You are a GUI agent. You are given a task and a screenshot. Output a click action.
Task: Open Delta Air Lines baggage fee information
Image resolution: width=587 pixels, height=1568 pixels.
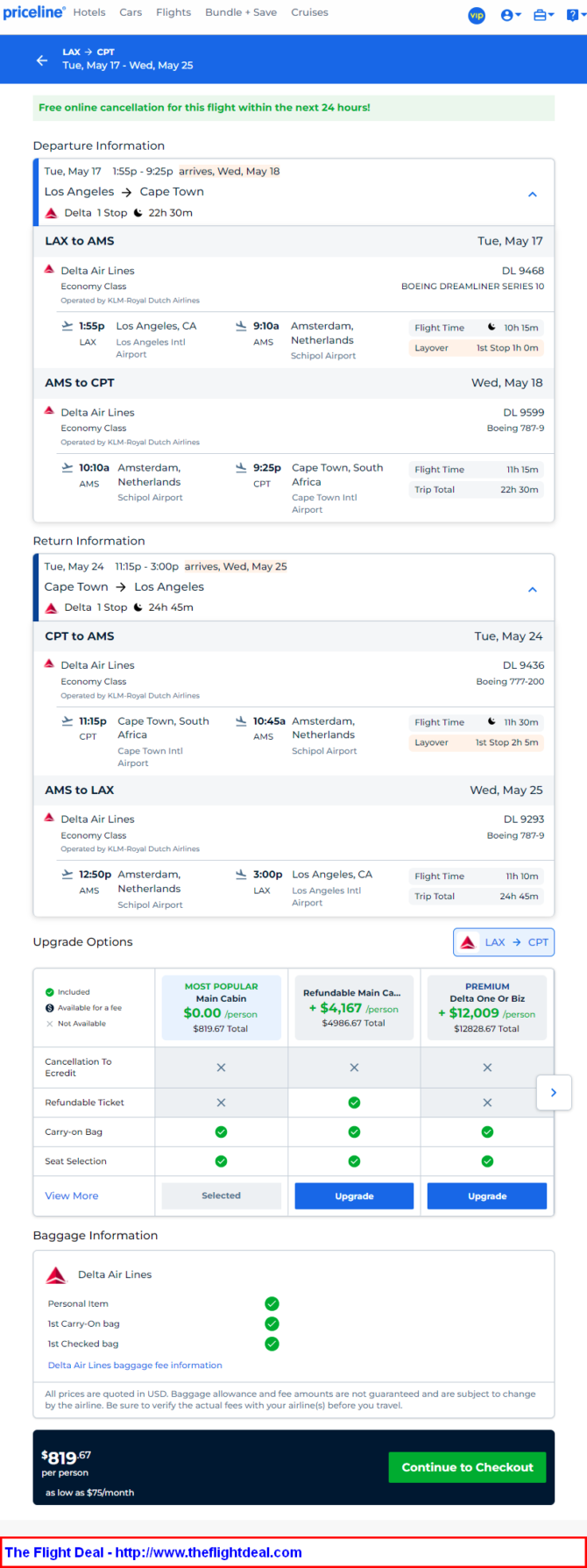(135, 1365)
